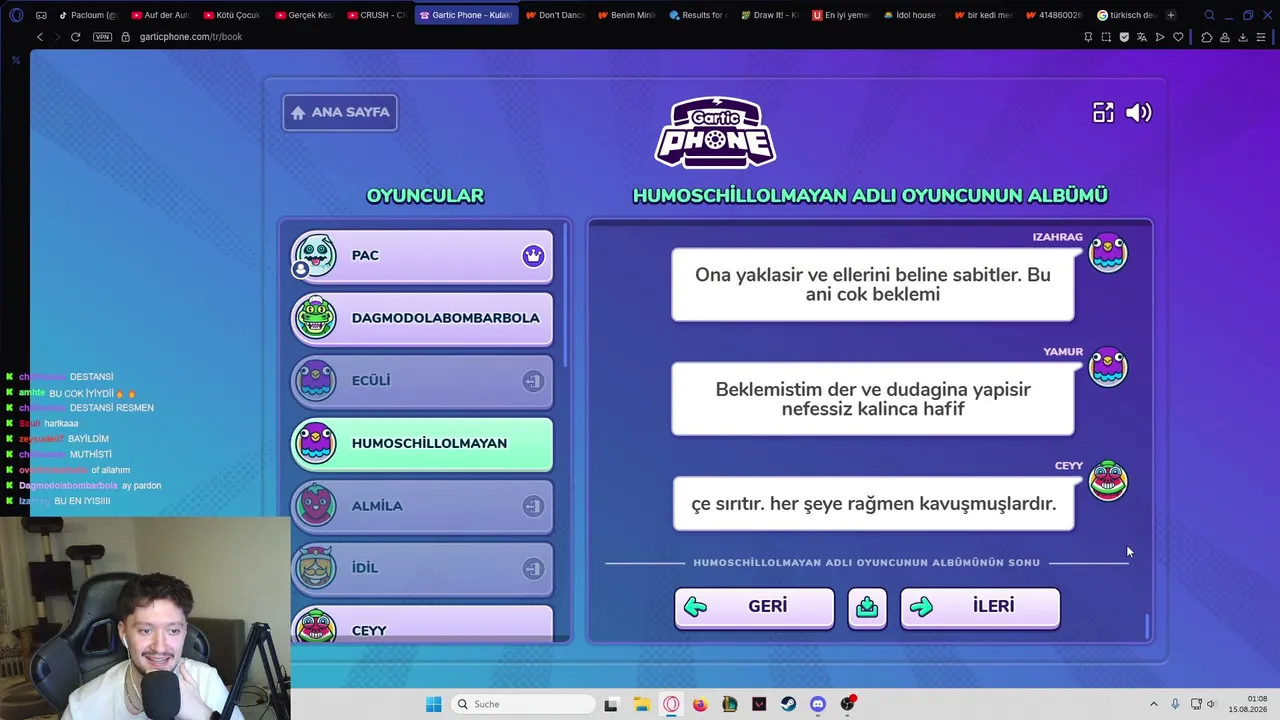Select player DAGMODOLABOMBARBOLA

(x=422, y=318)
